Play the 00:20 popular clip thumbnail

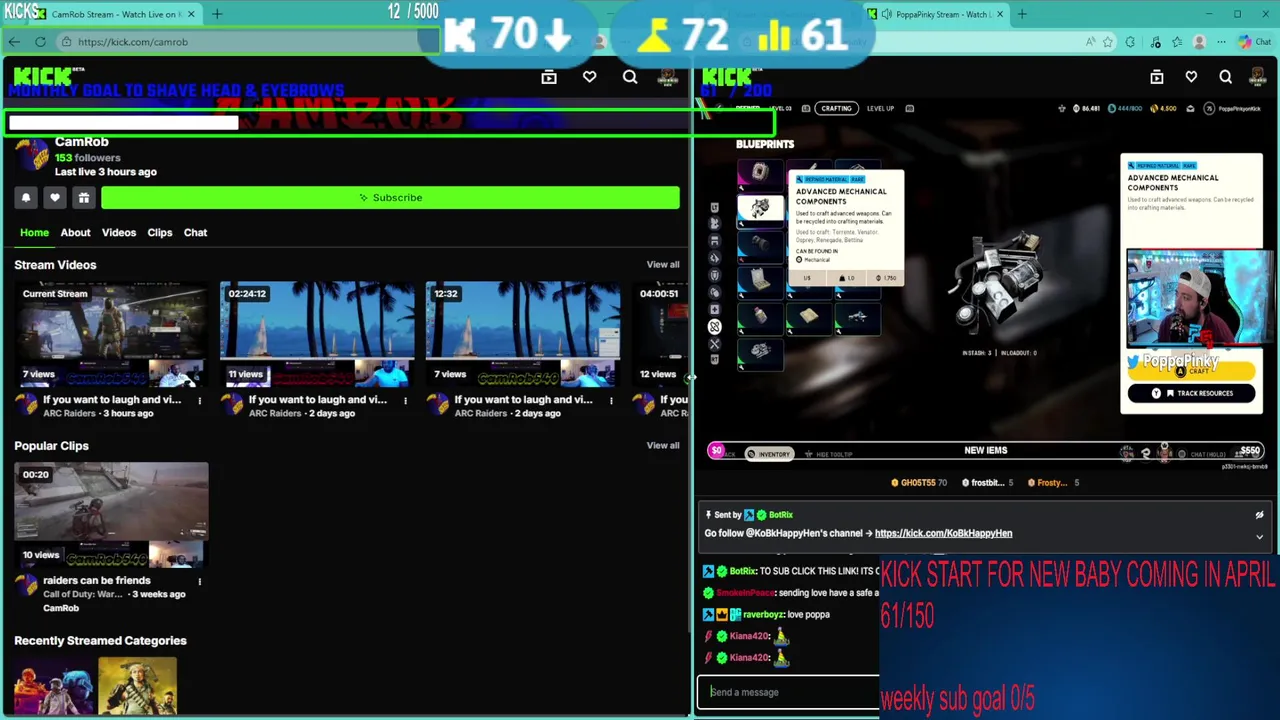click(111, 516)
